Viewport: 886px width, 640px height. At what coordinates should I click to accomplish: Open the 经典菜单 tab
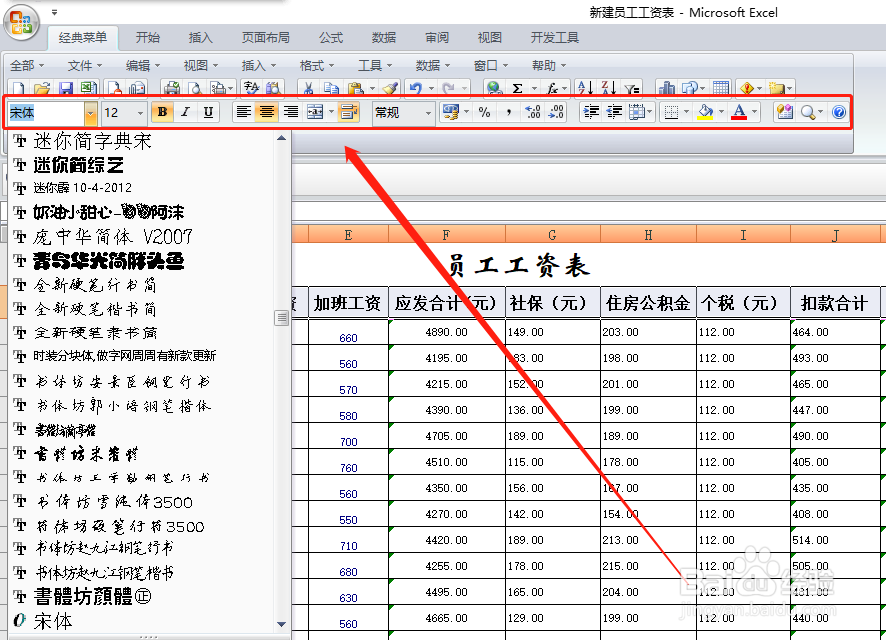[82, 38]
